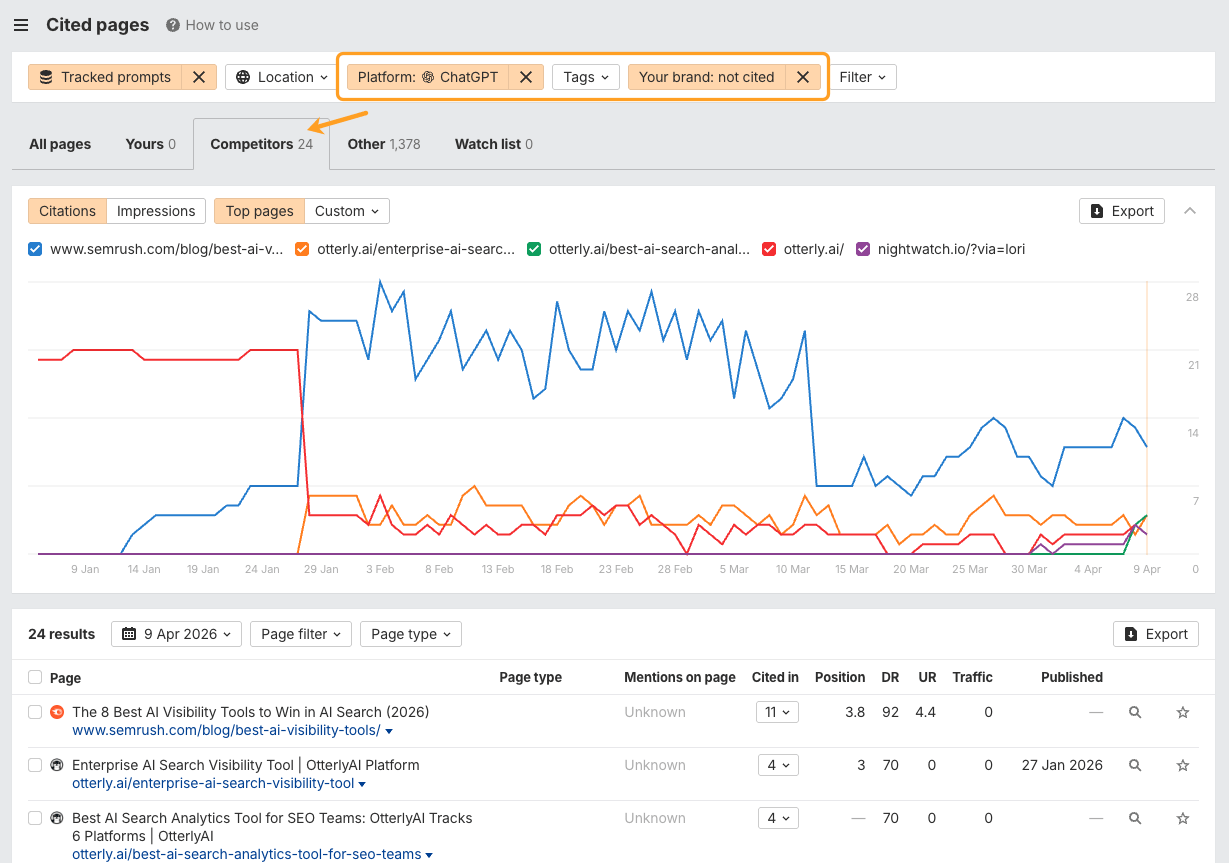Viewport: 1229px width, 863px height.
Task: Click the Tracked prompts filter icon
Action: [45, 77]
